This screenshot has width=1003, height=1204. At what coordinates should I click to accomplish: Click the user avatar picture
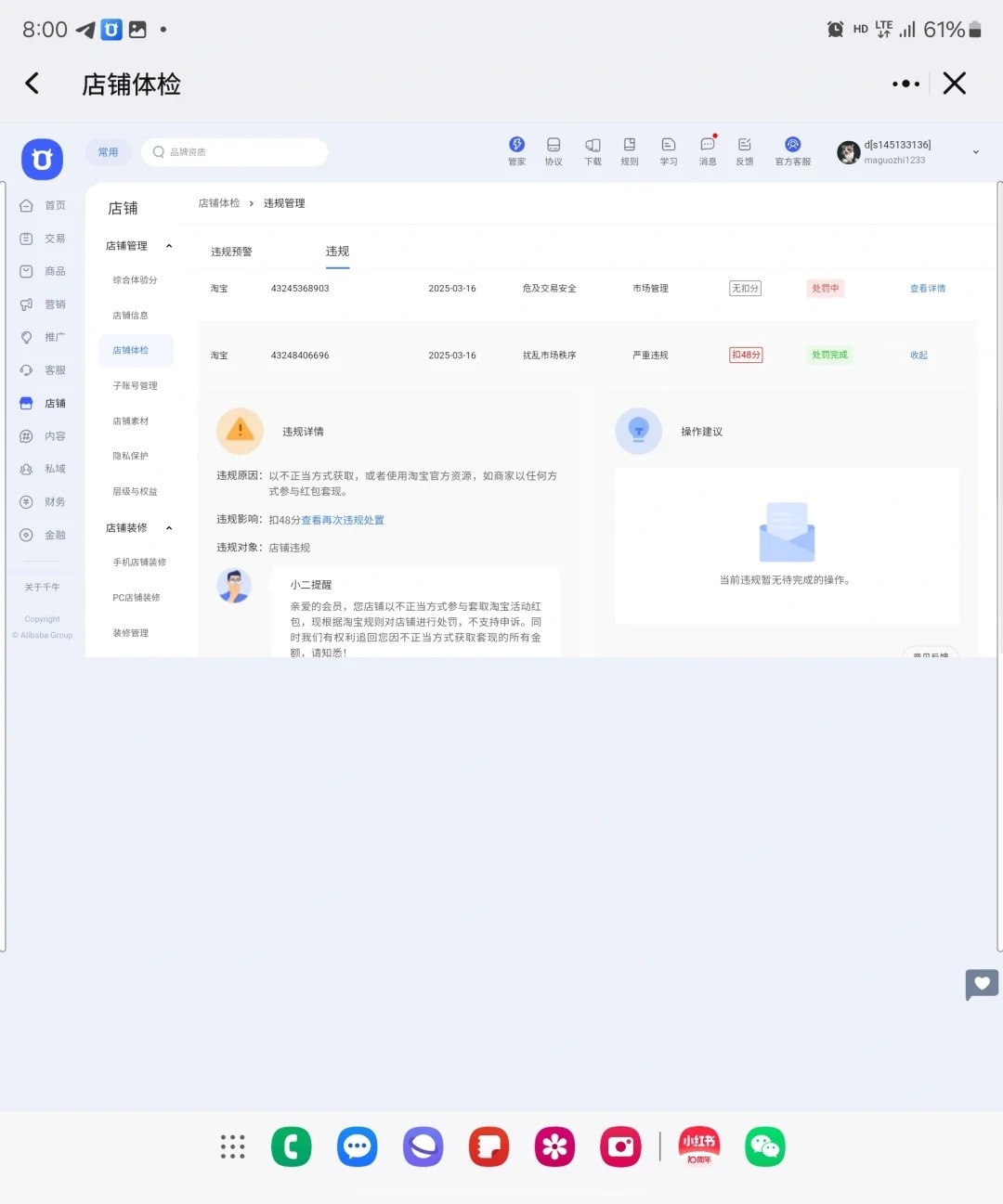click(x=848, y=152)
